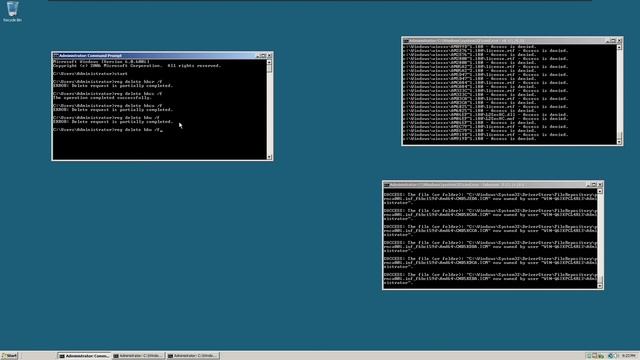
Task: Open system menu icon of Administrator: Command Prompt window
Action: 56,56
